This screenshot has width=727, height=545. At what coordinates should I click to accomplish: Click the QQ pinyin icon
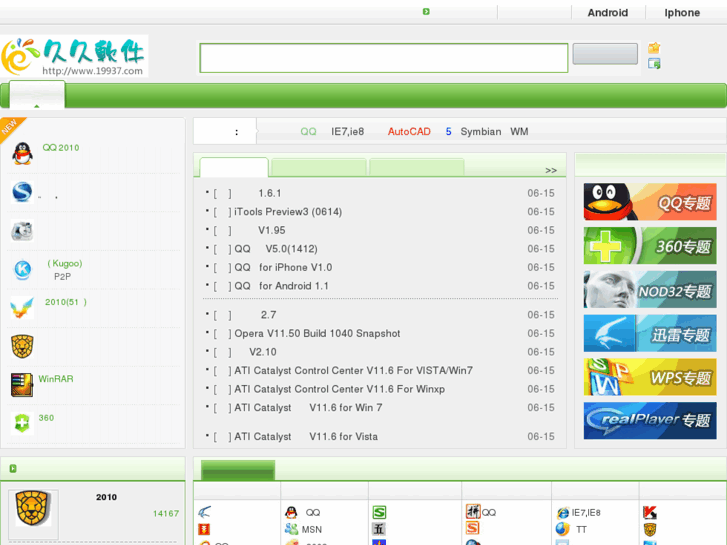tap(473, 511)
